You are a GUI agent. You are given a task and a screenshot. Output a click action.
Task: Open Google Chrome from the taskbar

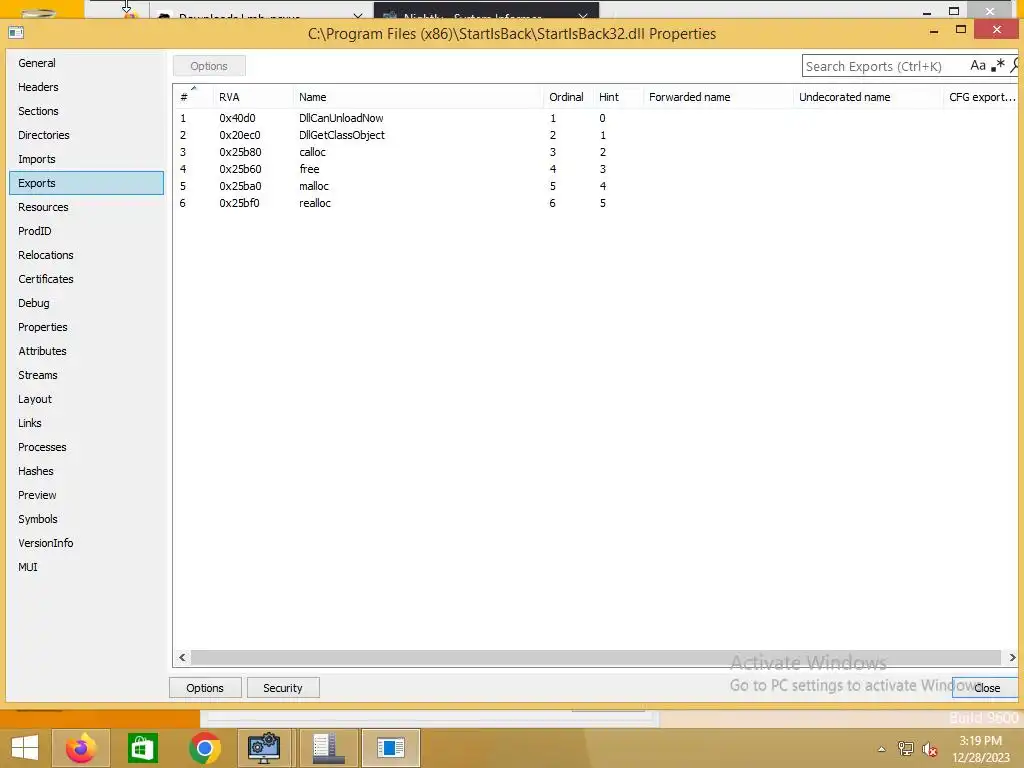click(x=204, y=748)
